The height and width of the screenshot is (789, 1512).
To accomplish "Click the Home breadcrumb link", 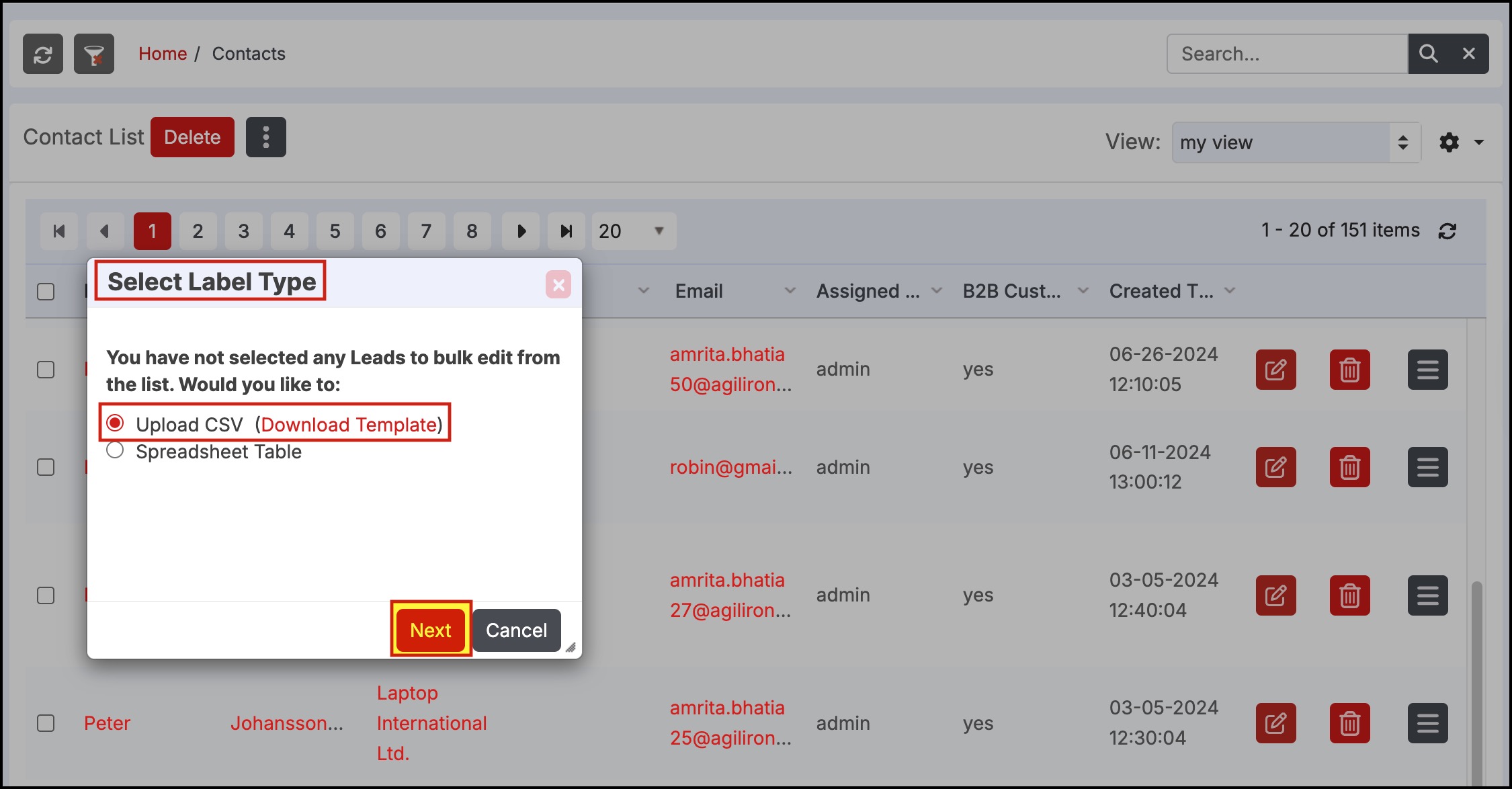I will (163, 54).
